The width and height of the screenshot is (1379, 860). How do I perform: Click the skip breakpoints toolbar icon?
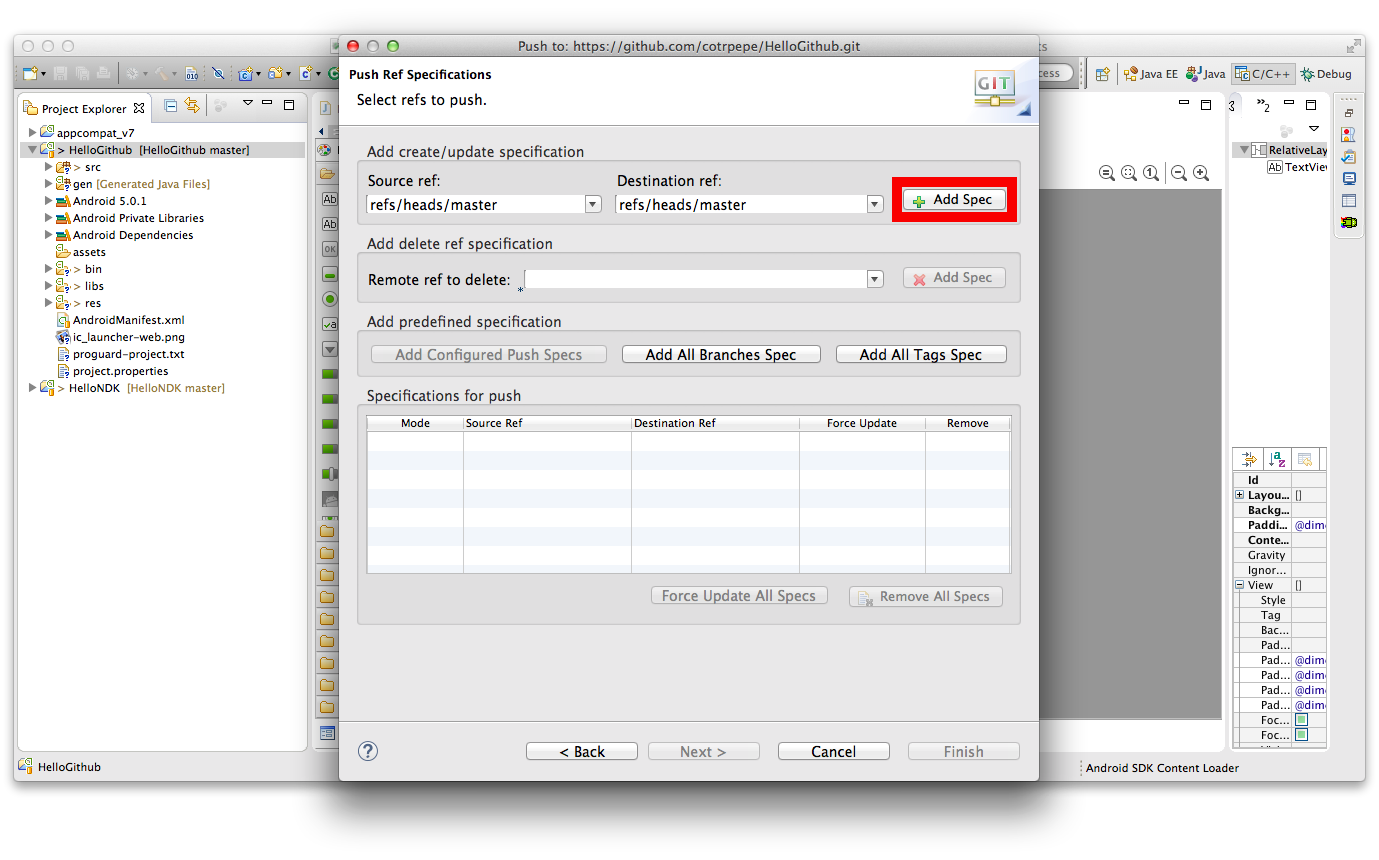coord(218,73)
